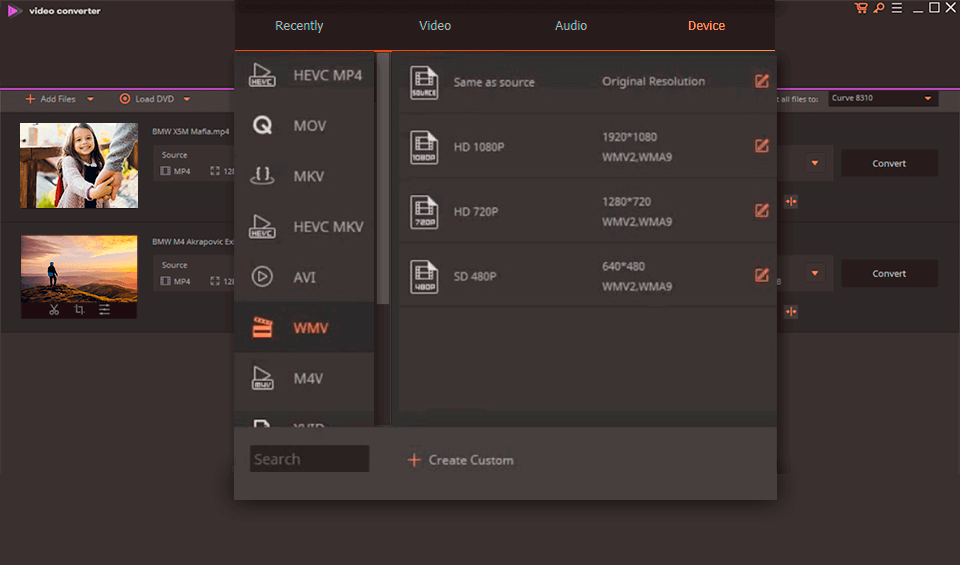Expand the Add Files dropdown arrow
Image resolution: width=960 pixels, height=565 pixels.
tap(91, 99)
